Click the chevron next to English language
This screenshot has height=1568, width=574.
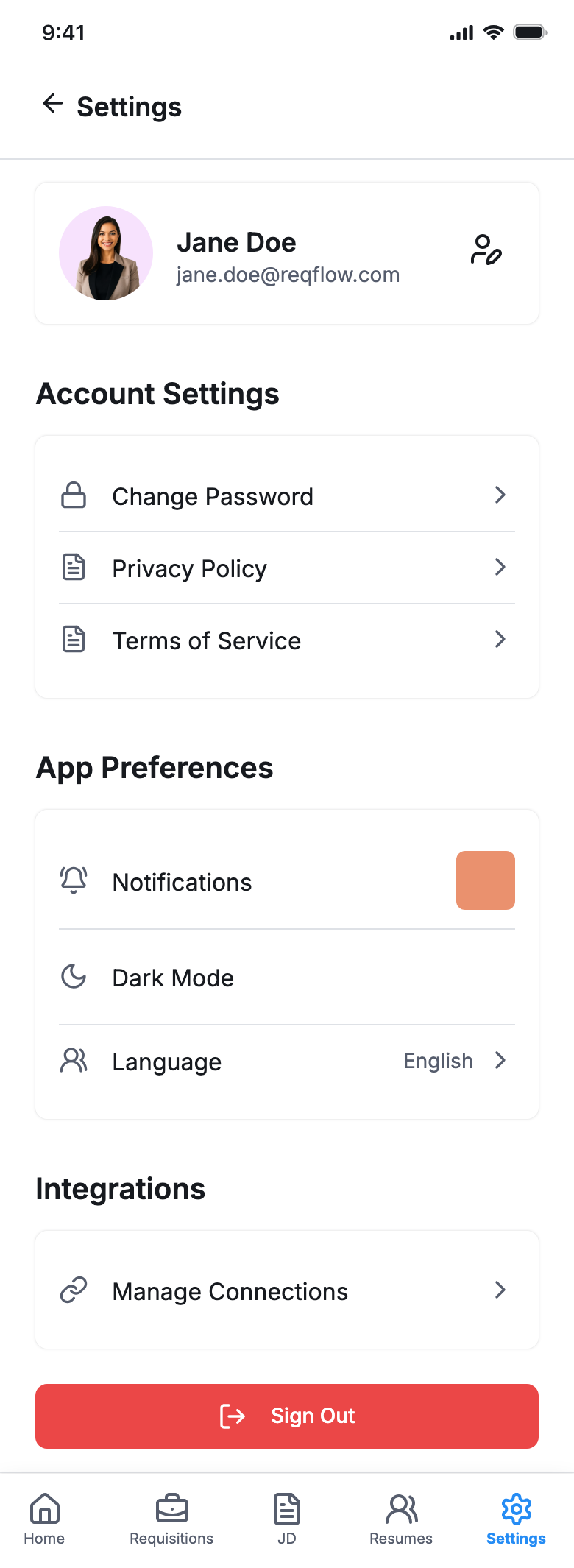[500, 1061]
